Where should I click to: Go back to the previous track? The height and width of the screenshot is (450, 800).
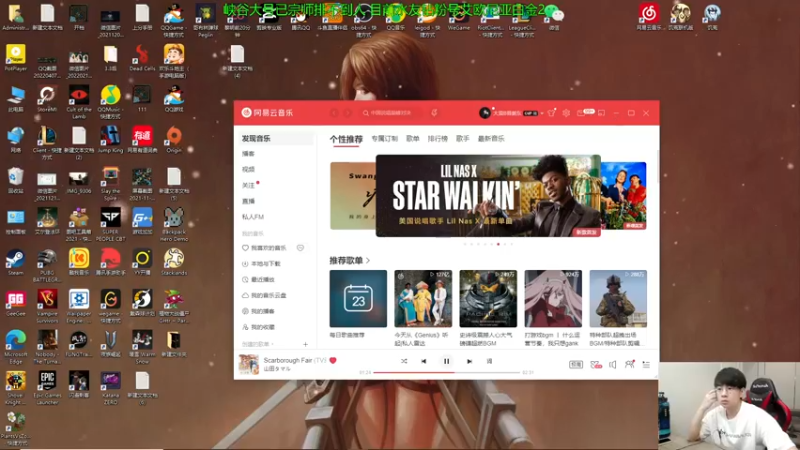[423, 361]
